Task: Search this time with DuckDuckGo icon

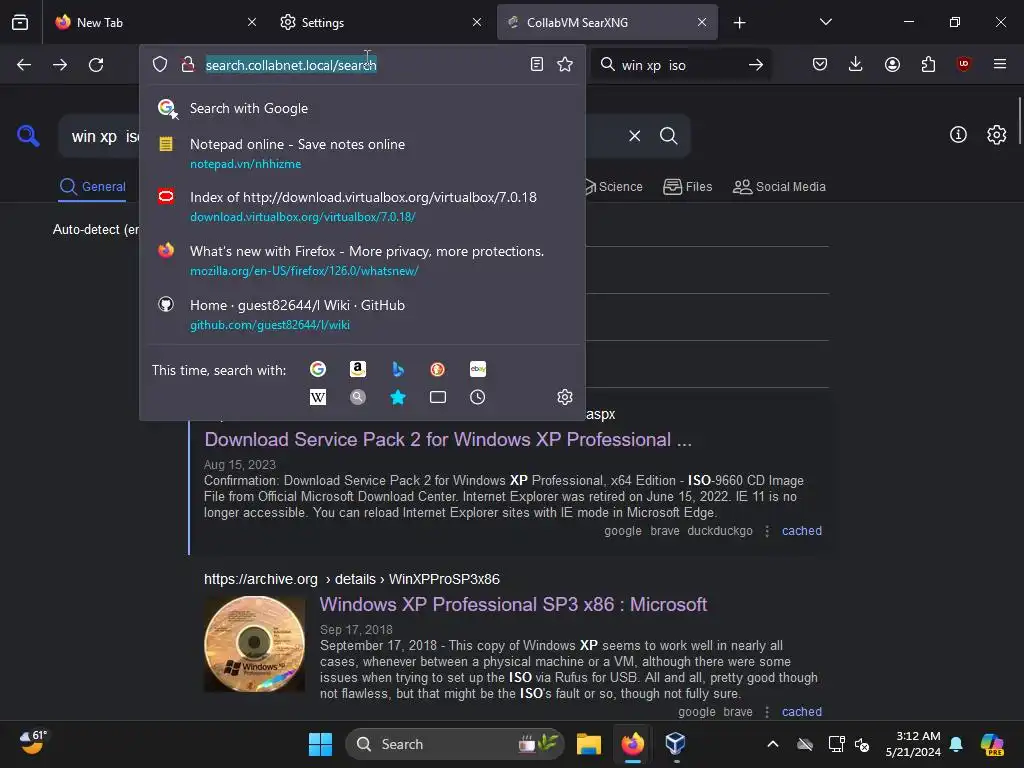Action: point(438,369)
